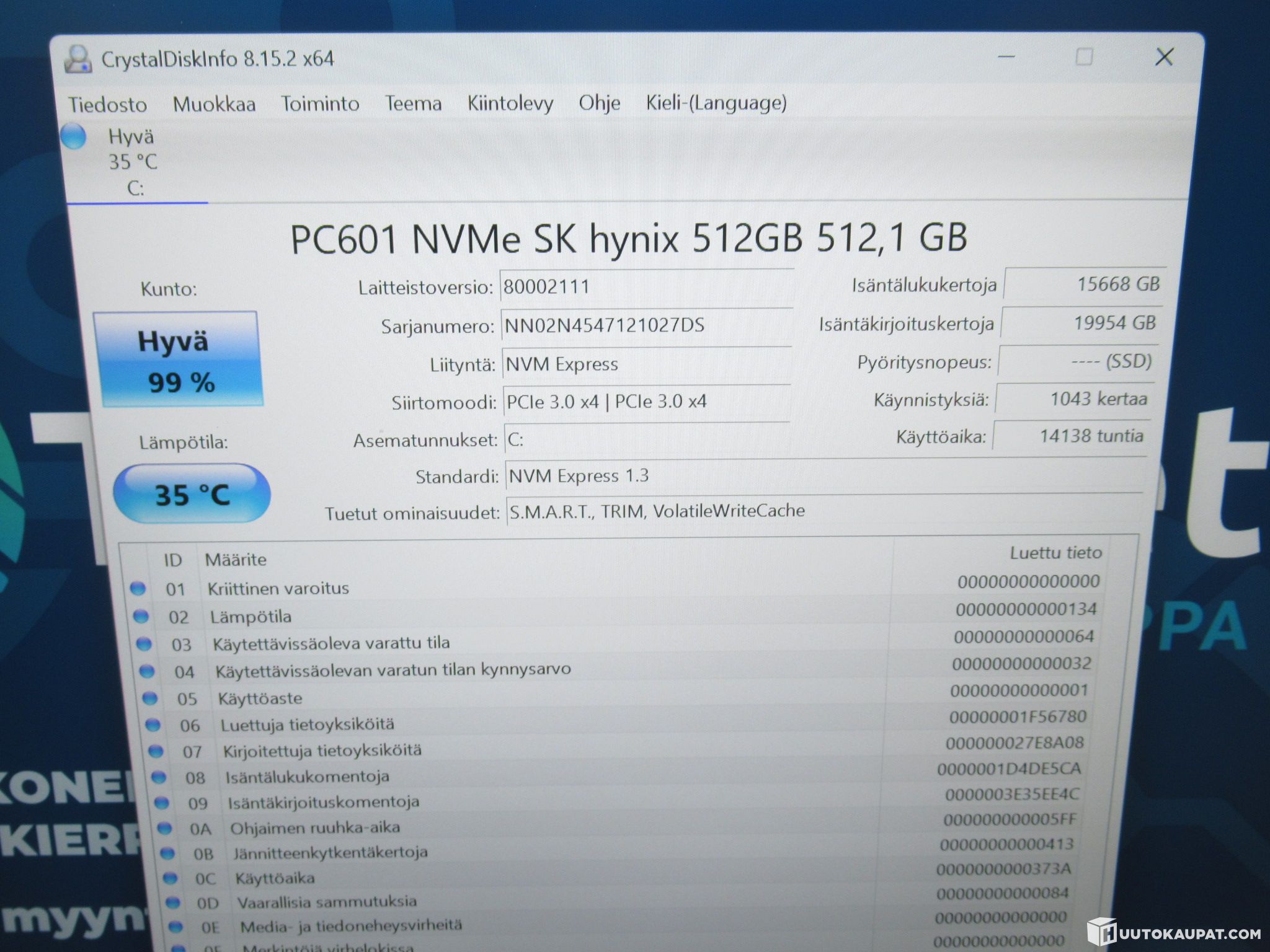Click the status dot beside Käyttöaste row

tap(149, 698)
